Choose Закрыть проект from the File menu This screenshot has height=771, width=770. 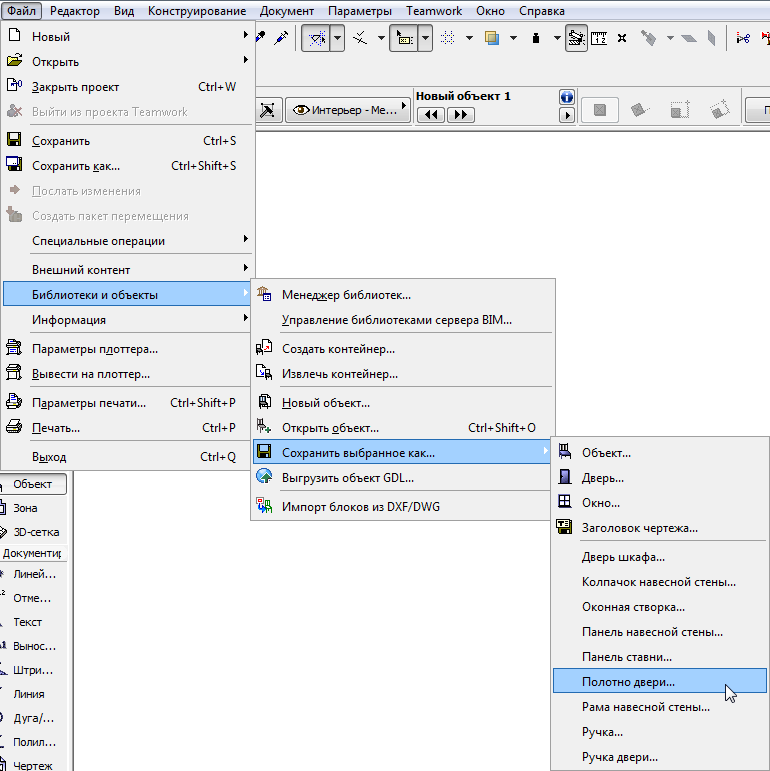click(x=128, y=87)
